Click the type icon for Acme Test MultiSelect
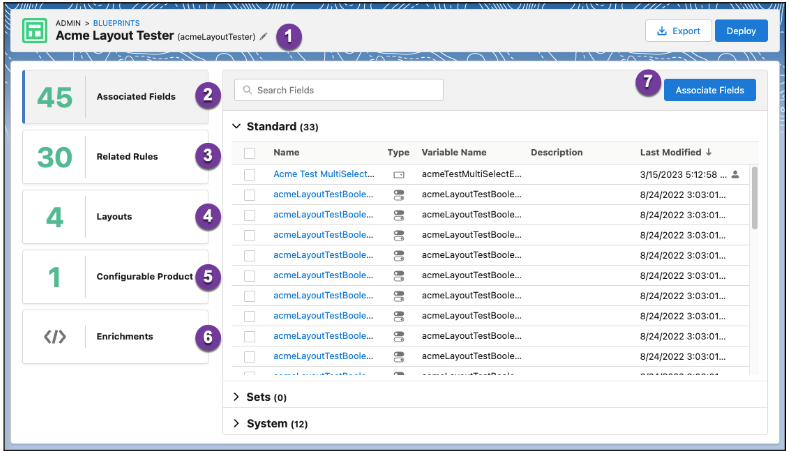 (399, 175)
